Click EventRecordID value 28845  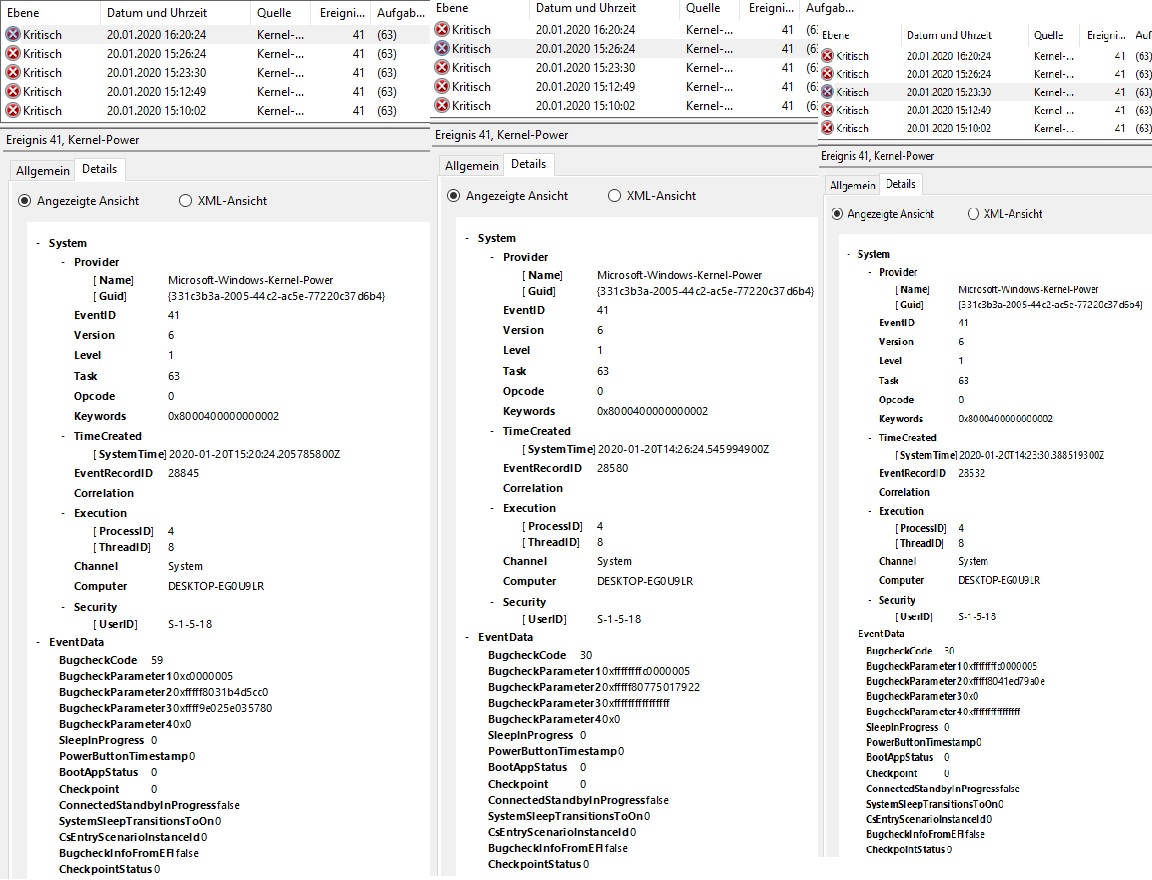point(184,473)
